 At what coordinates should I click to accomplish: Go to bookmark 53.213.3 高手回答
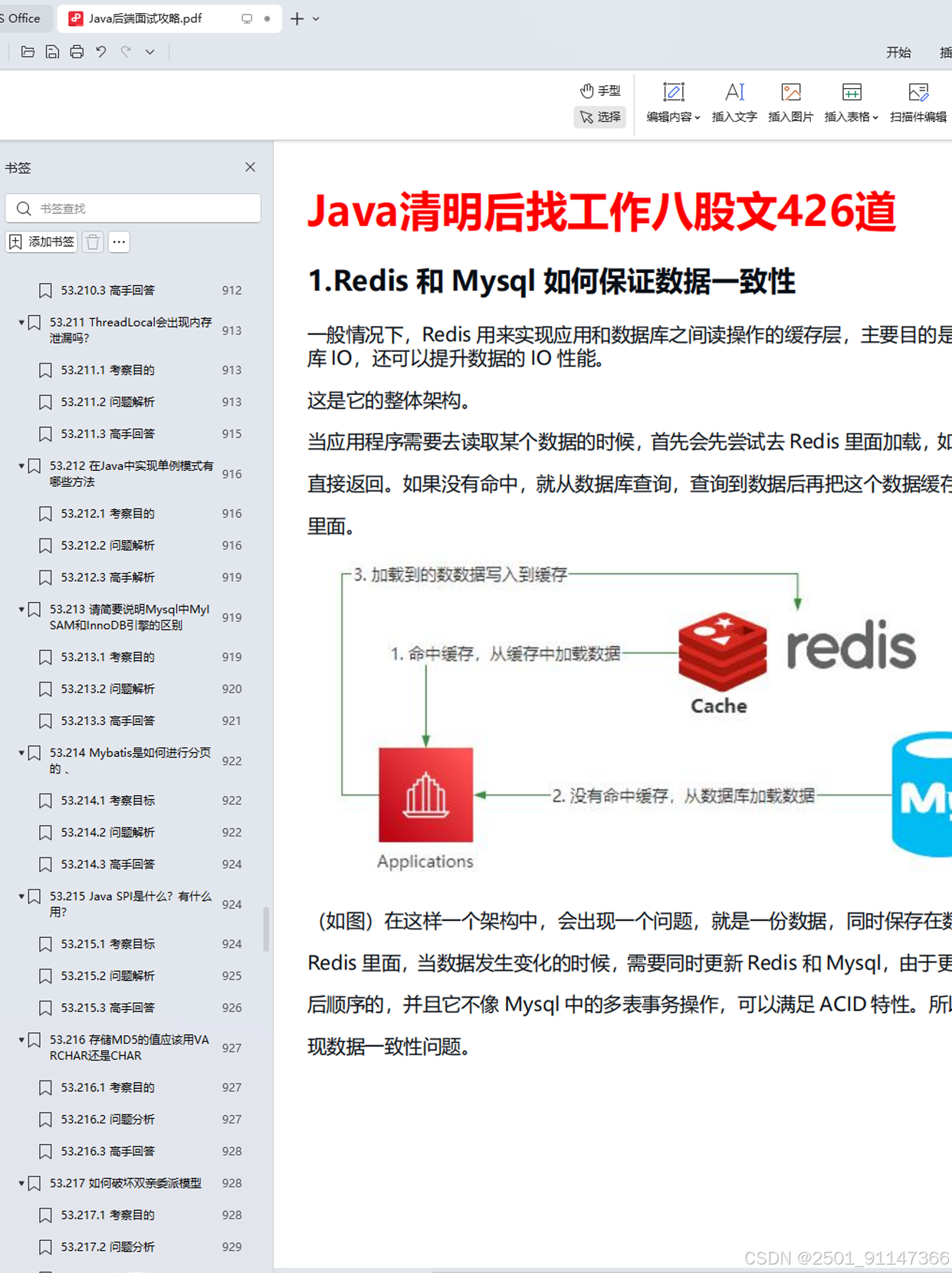click(x=108, y=721)
